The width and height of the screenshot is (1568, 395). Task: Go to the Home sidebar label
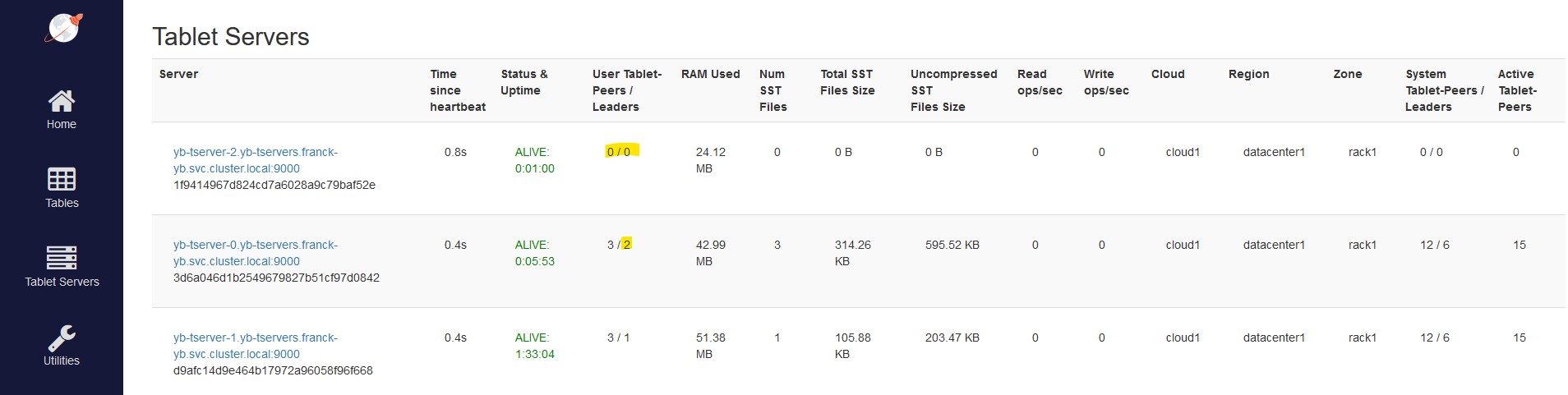62,124
